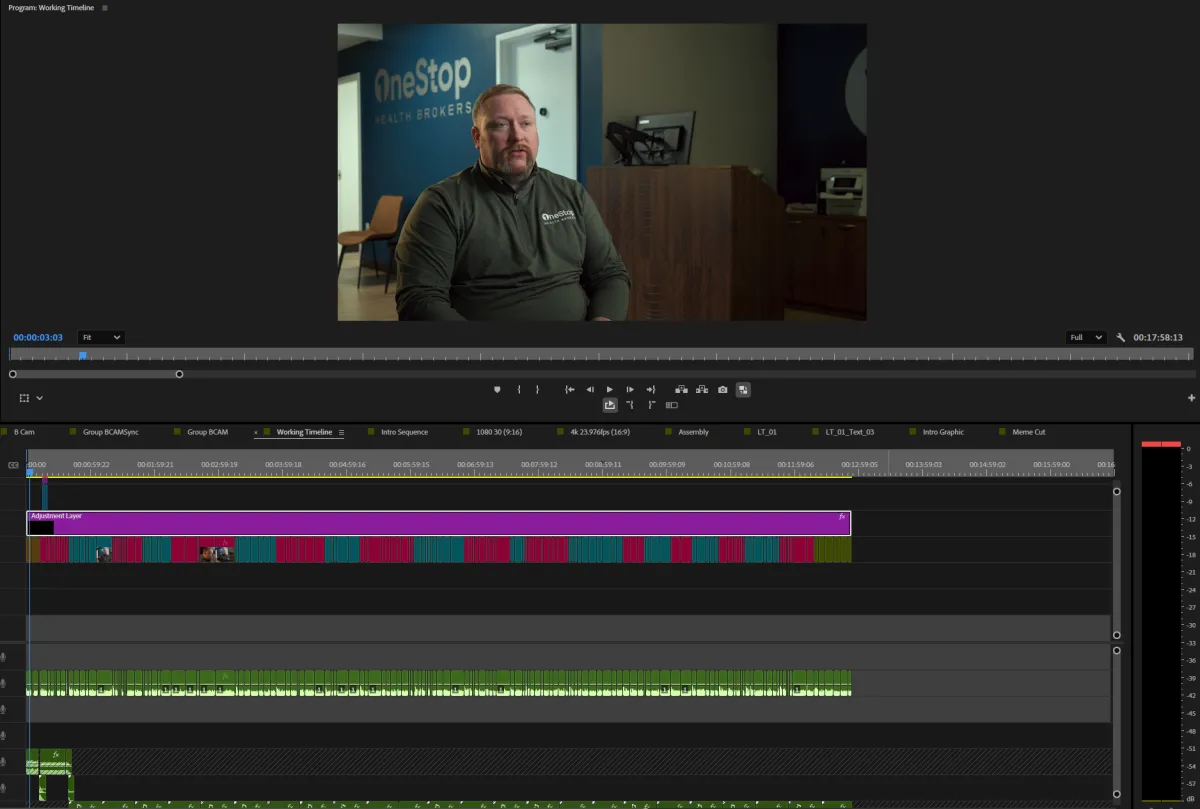
Task: Click the Export Frame camera icon
Action: click(x=722, y=389)
